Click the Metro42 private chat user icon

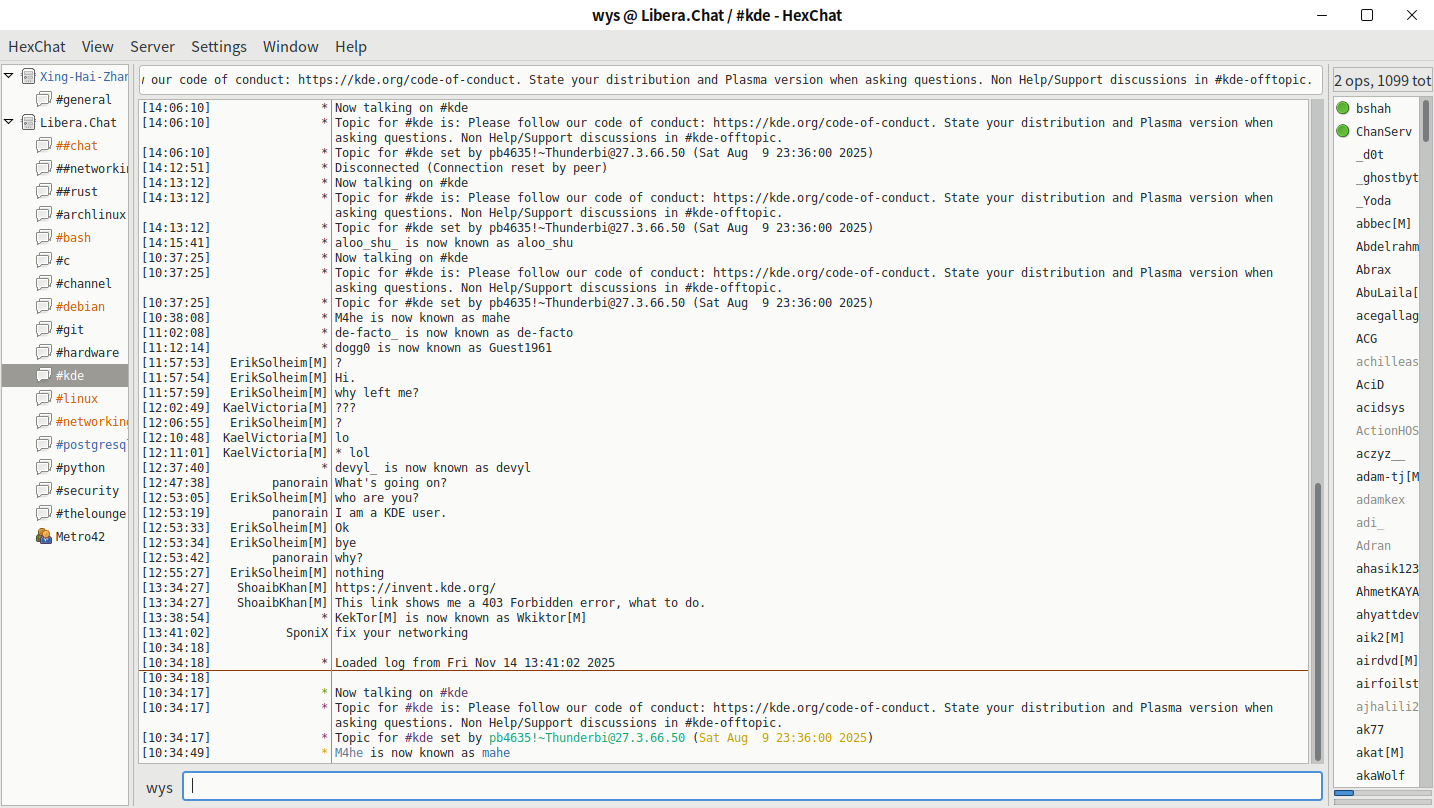pyautogui.click(x=44, y=536)
